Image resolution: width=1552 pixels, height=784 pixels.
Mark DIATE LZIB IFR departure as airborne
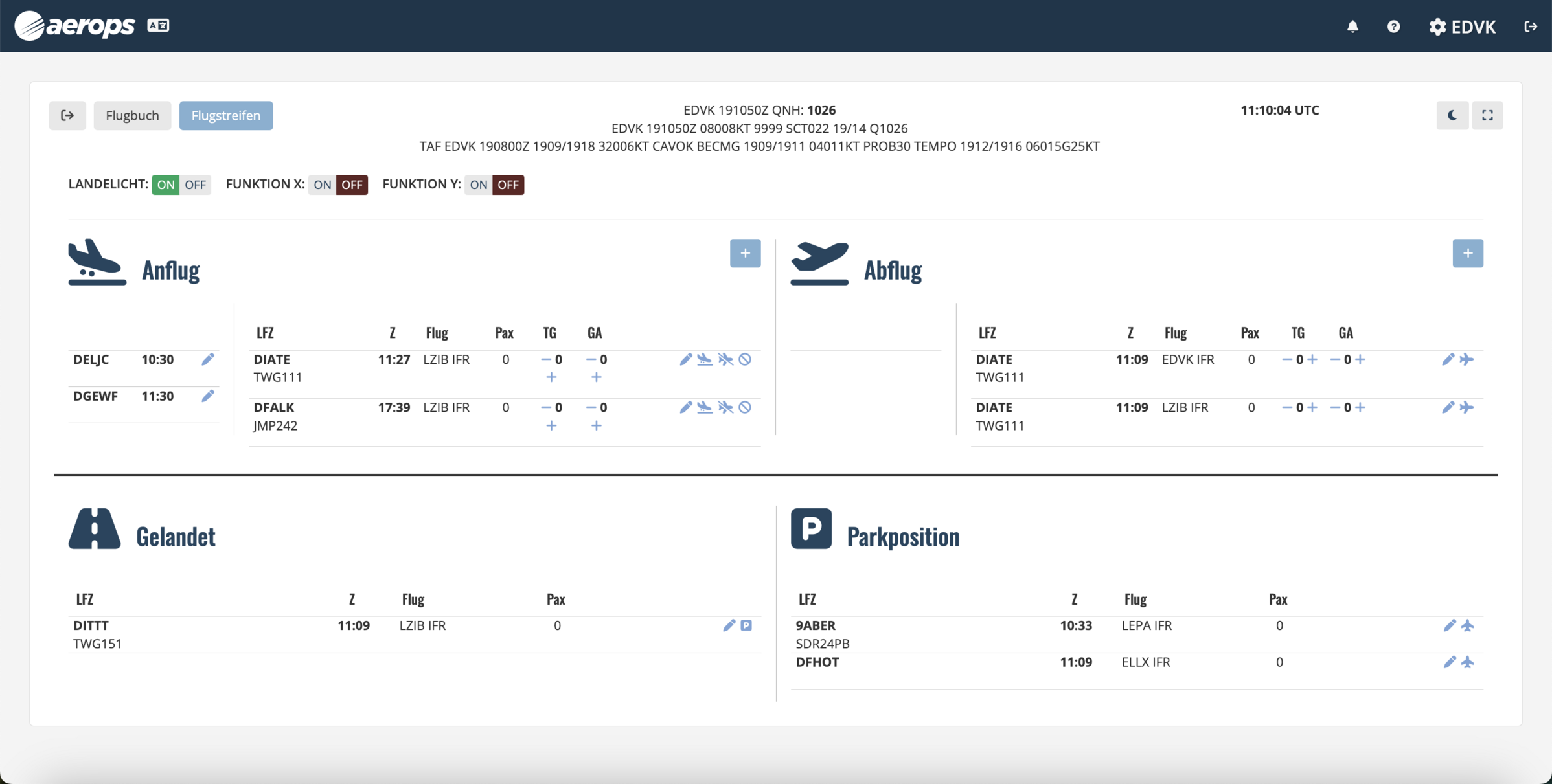click(x=1467, y=407)
